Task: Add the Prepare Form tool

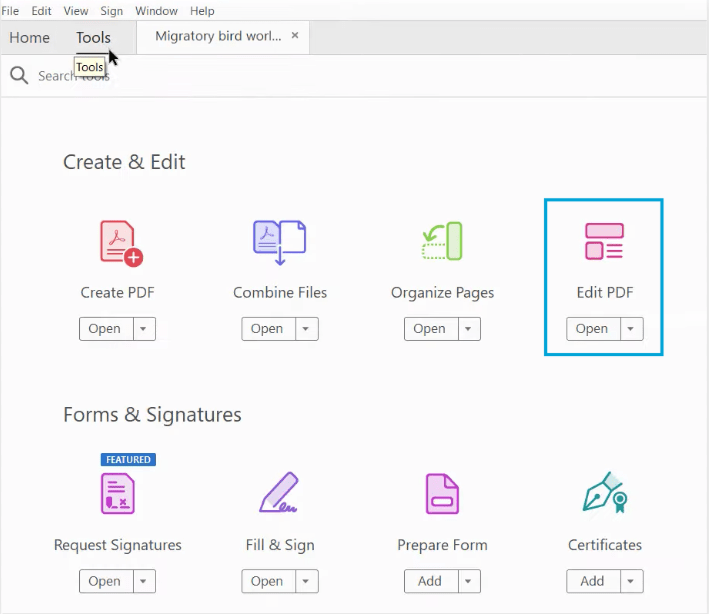Action: pos(431,581)
